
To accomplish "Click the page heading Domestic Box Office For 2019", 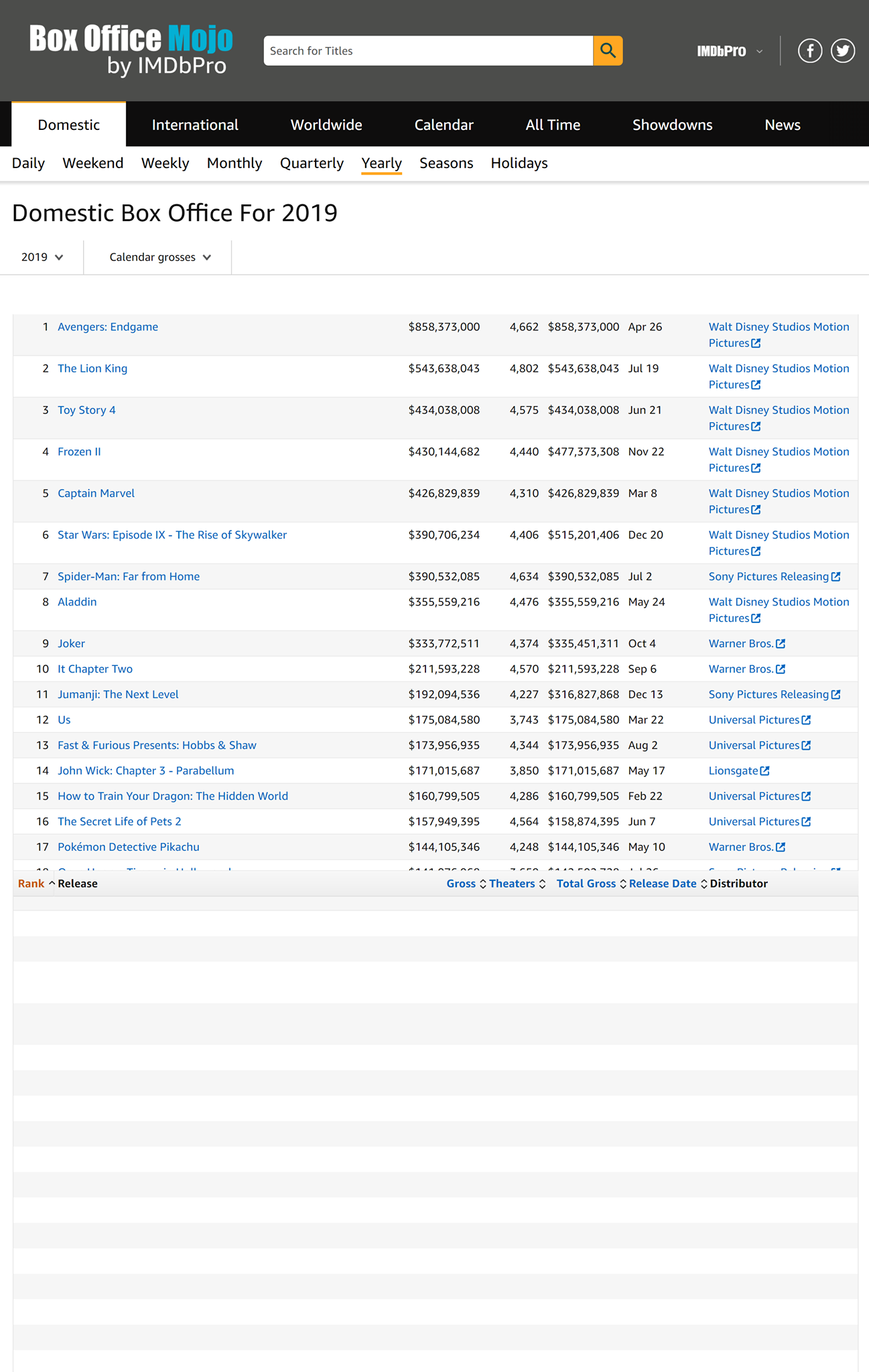I will pyautogui.click(x=175, y=213).
